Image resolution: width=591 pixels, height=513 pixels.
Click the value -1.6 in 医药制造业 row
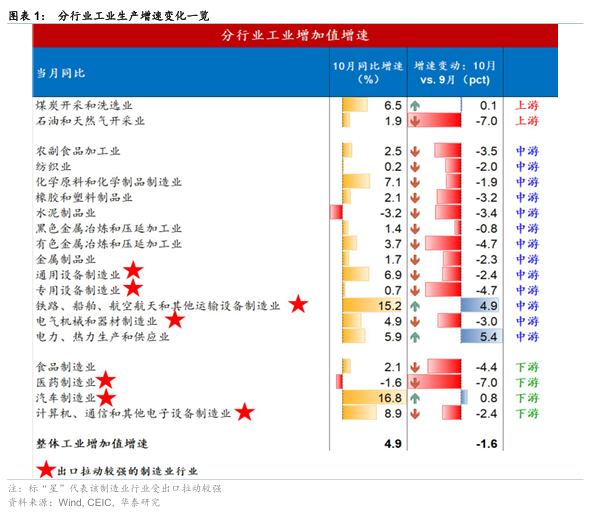391,383
